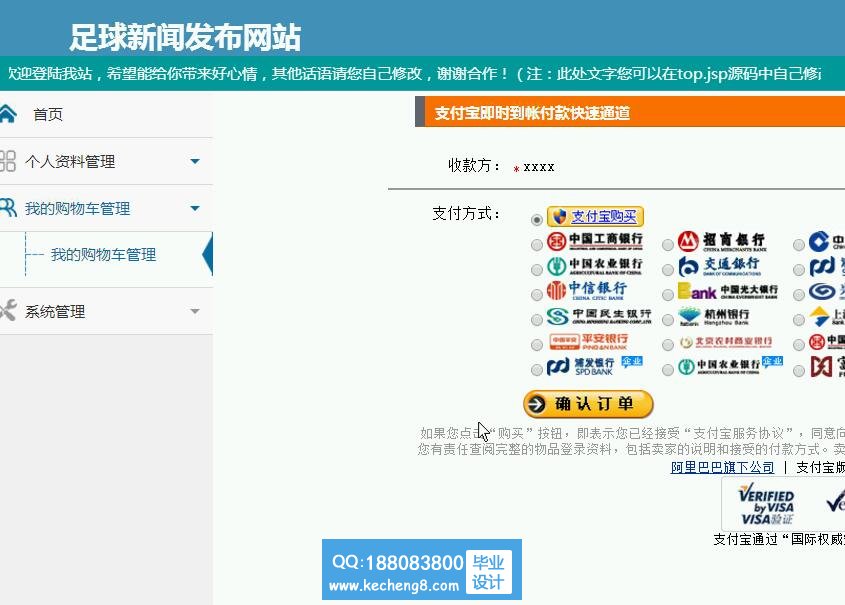Select the 中国农业银行 企业 radio button
The width and height of the screenshot is (845, 605).
pyautogui.click(x=668, y=370)
